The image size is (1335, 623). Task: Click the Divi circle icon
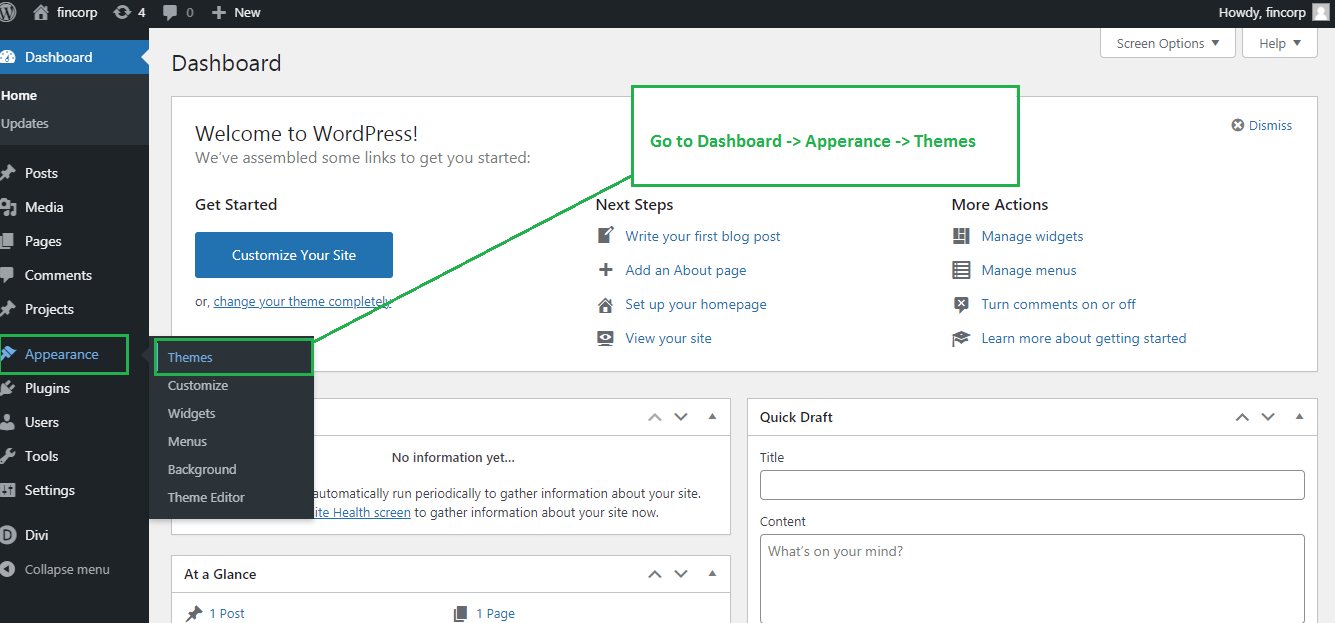tap(8, 535)
